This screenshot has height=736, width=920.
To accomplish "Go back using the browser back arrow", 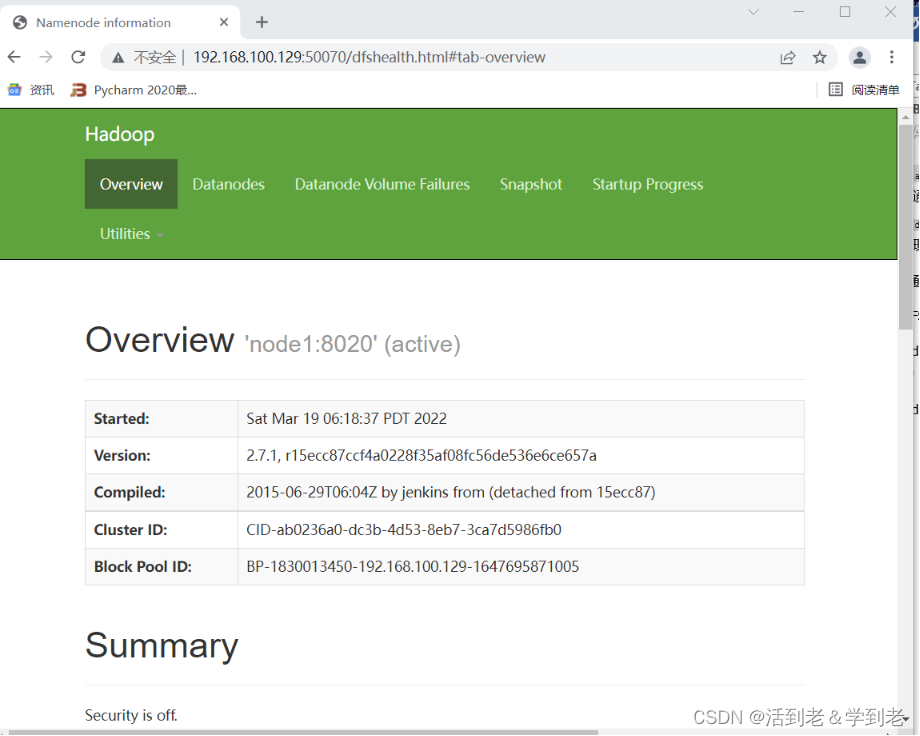I will point(14,57).
